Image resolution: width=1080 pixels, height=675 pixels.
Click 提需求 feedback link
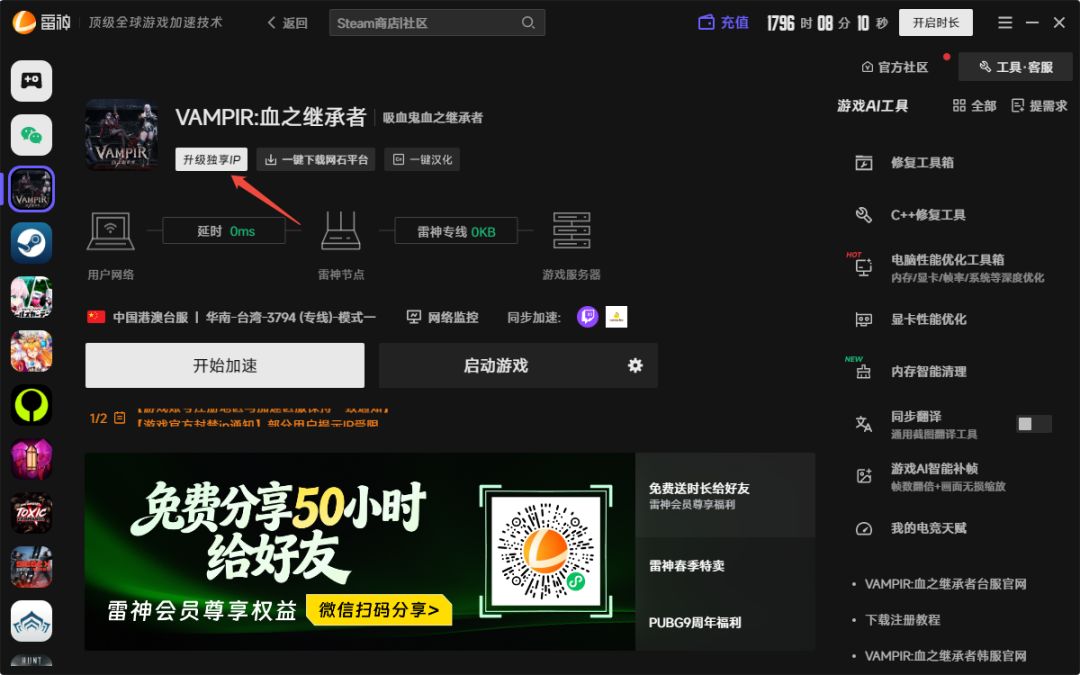(1039, 105)
